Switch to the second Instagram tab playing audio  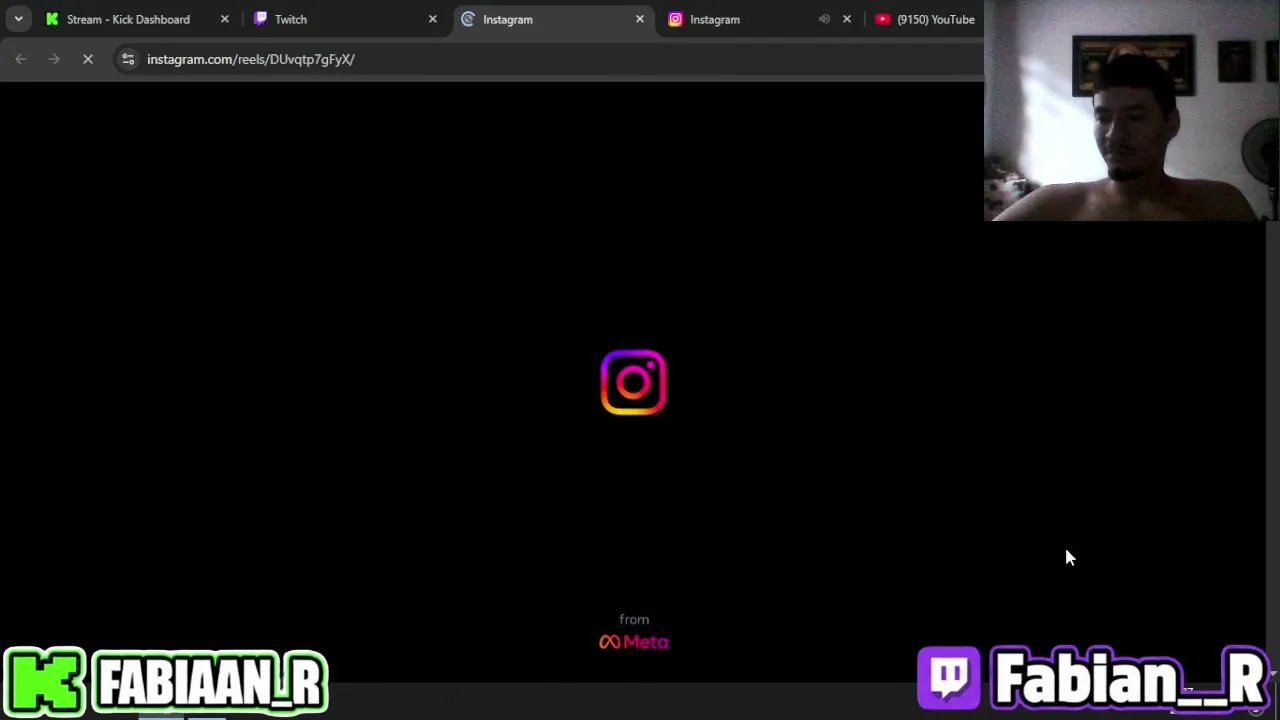click(760, 19)
